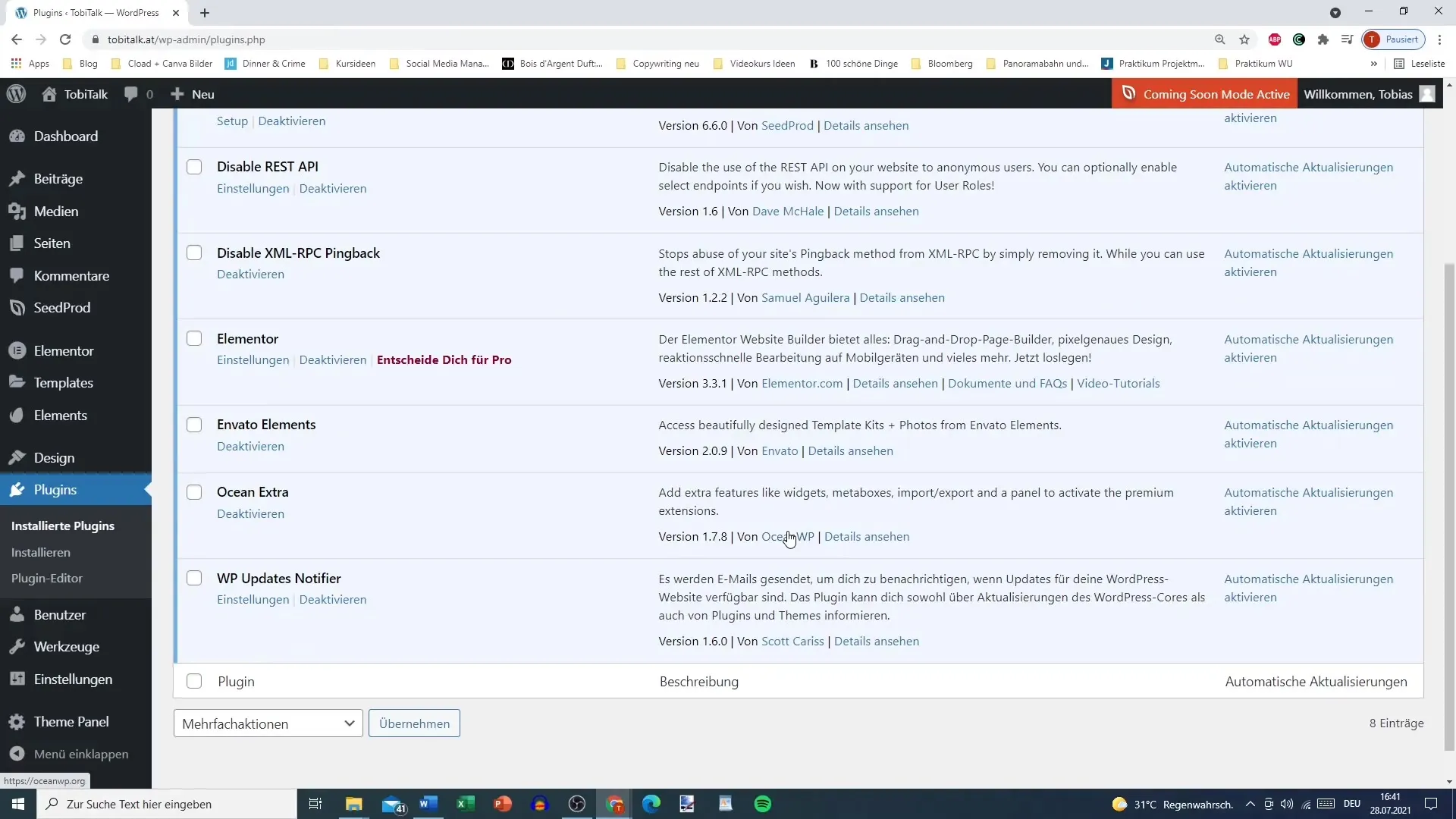Click the WordPress dashboard home icon
The image size is (1456, 819).
click(48, 93)
